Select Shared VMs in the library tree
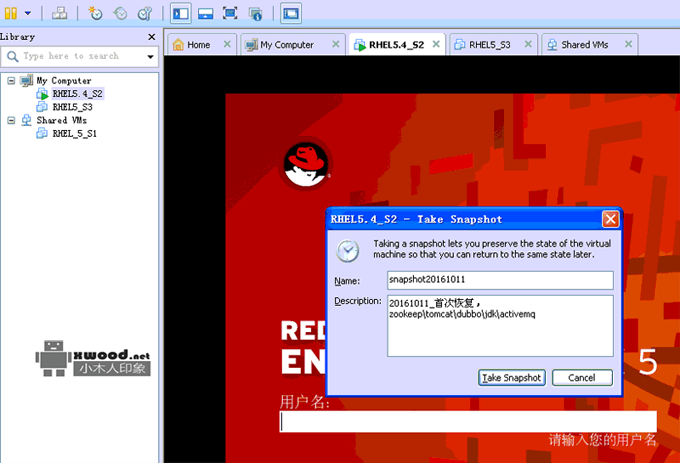680x463 pixels. (x=62, y=120)
